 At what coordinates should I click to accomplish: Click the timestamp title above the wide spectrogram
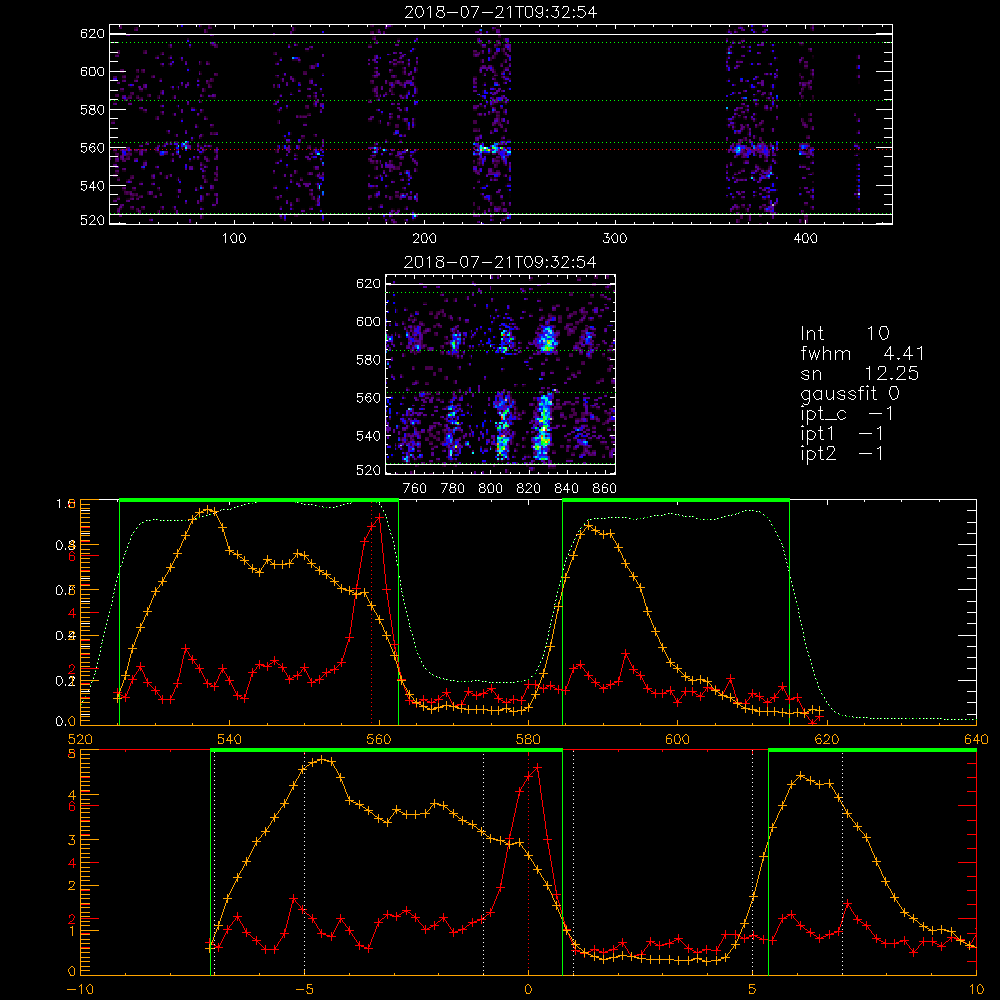tap(500, 12)
